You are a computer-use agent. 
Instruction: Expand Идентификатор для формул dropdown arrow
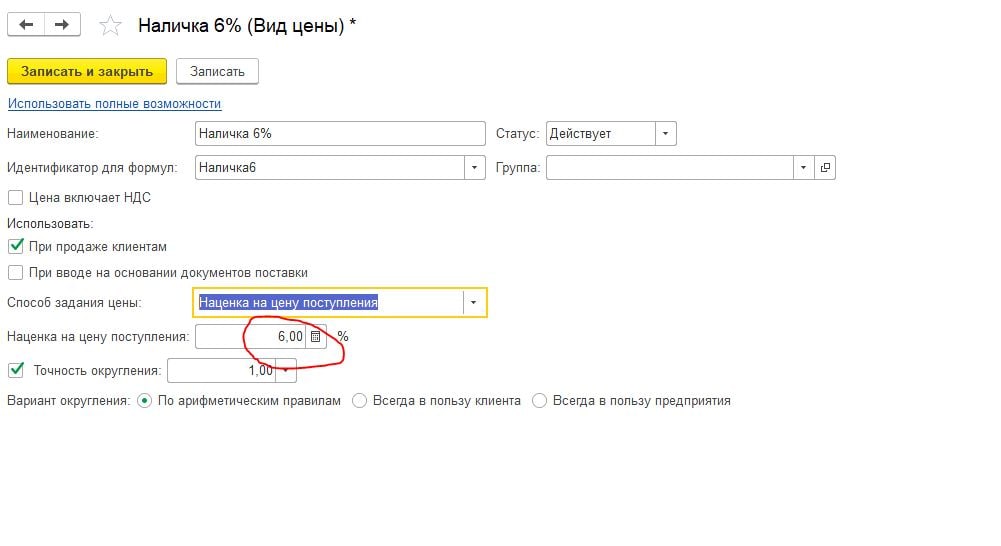tap(474, 168)
